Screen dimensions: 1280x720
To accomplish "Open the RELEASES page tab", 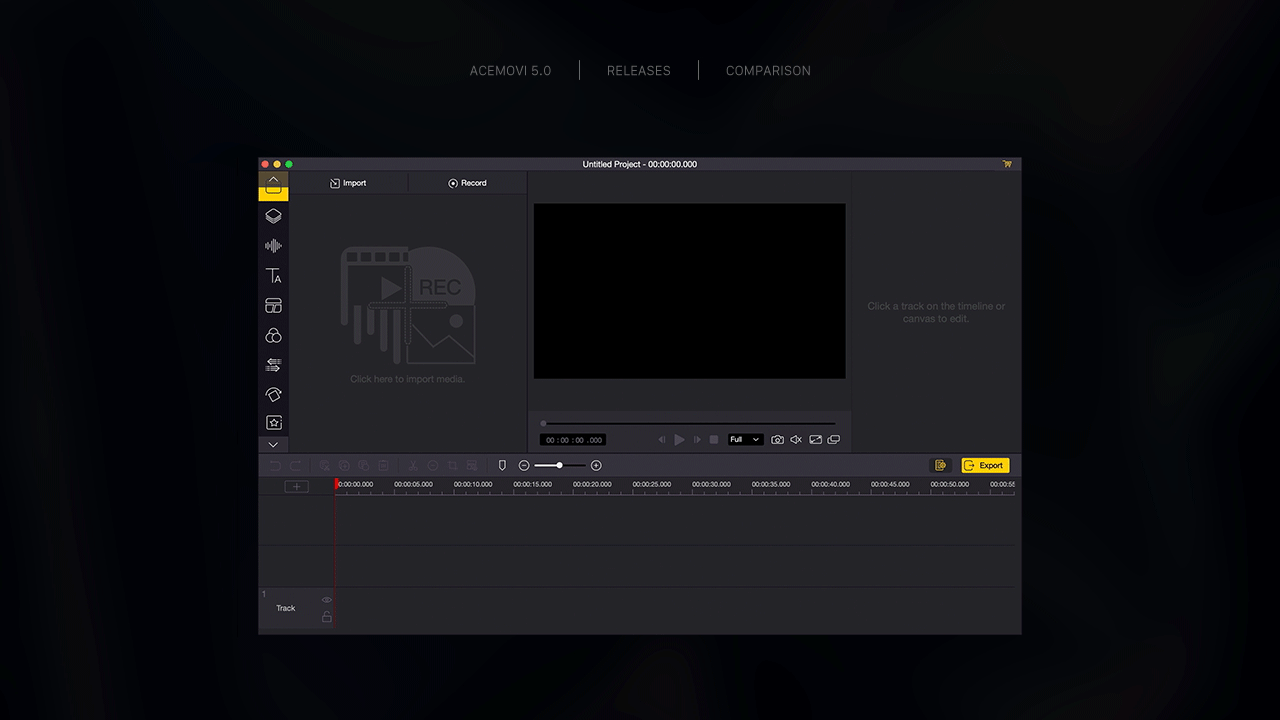I will pyautogui.click(x=639, y=71).
